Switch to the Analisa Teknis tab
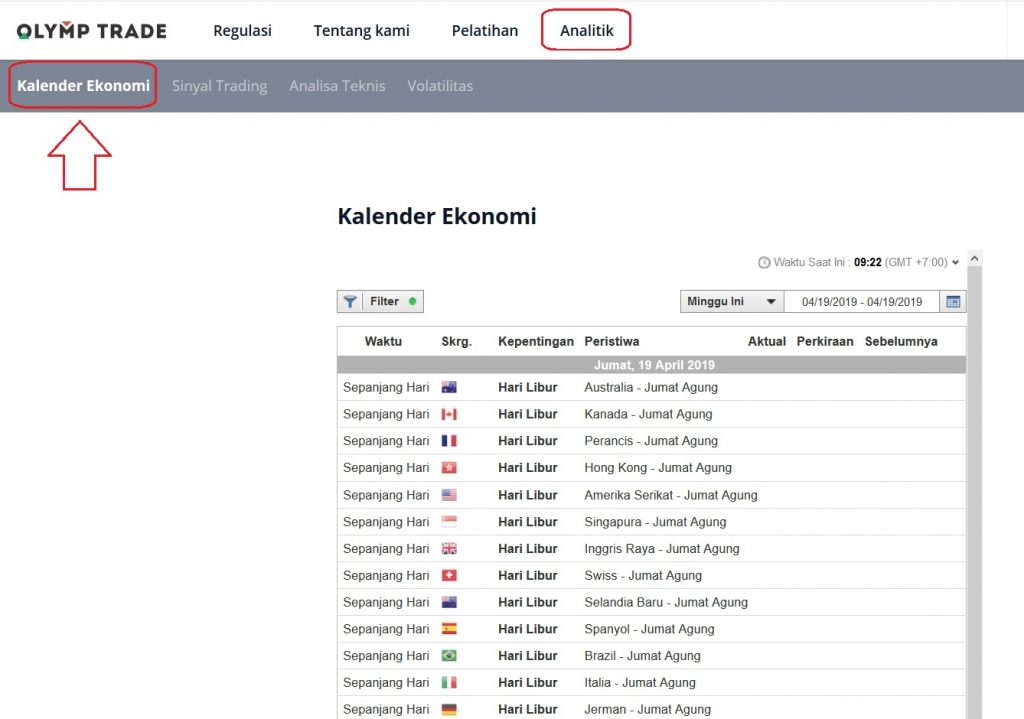This screenshot has width=1024, height=719. 337,86
